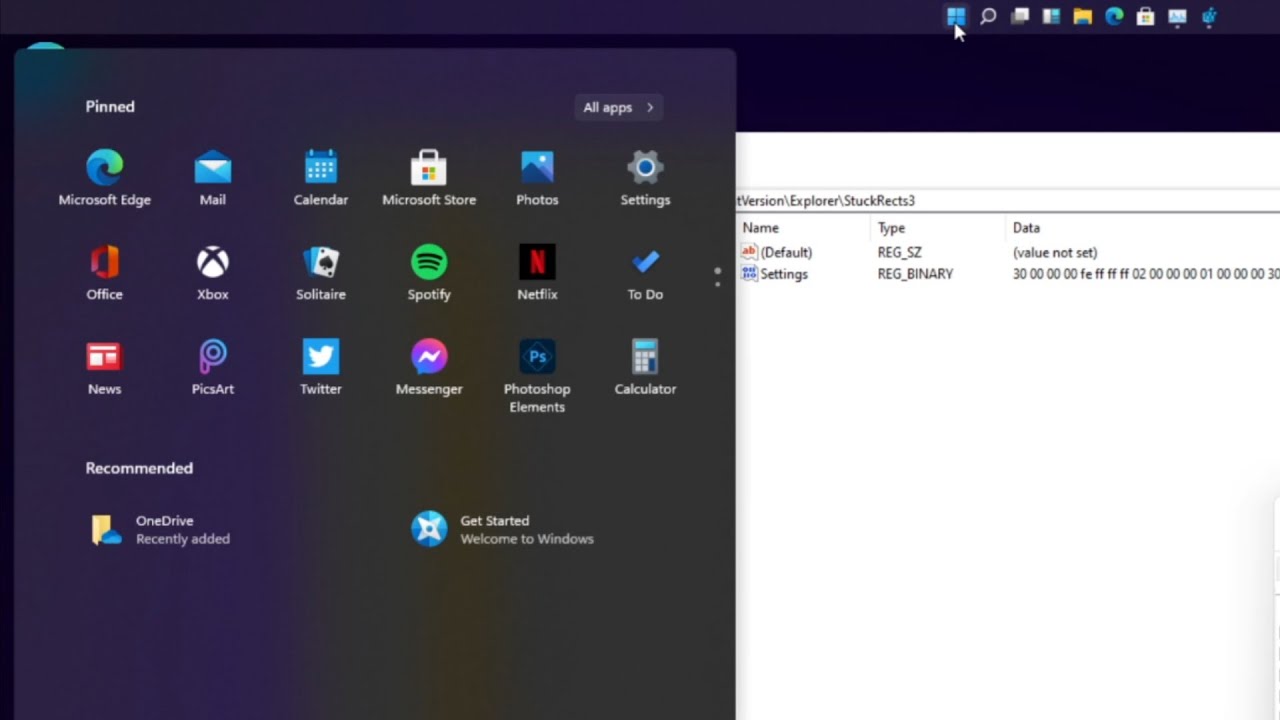Open the To Do app
This screenshot has height=720, width=1280.
[x=645, y=273]
